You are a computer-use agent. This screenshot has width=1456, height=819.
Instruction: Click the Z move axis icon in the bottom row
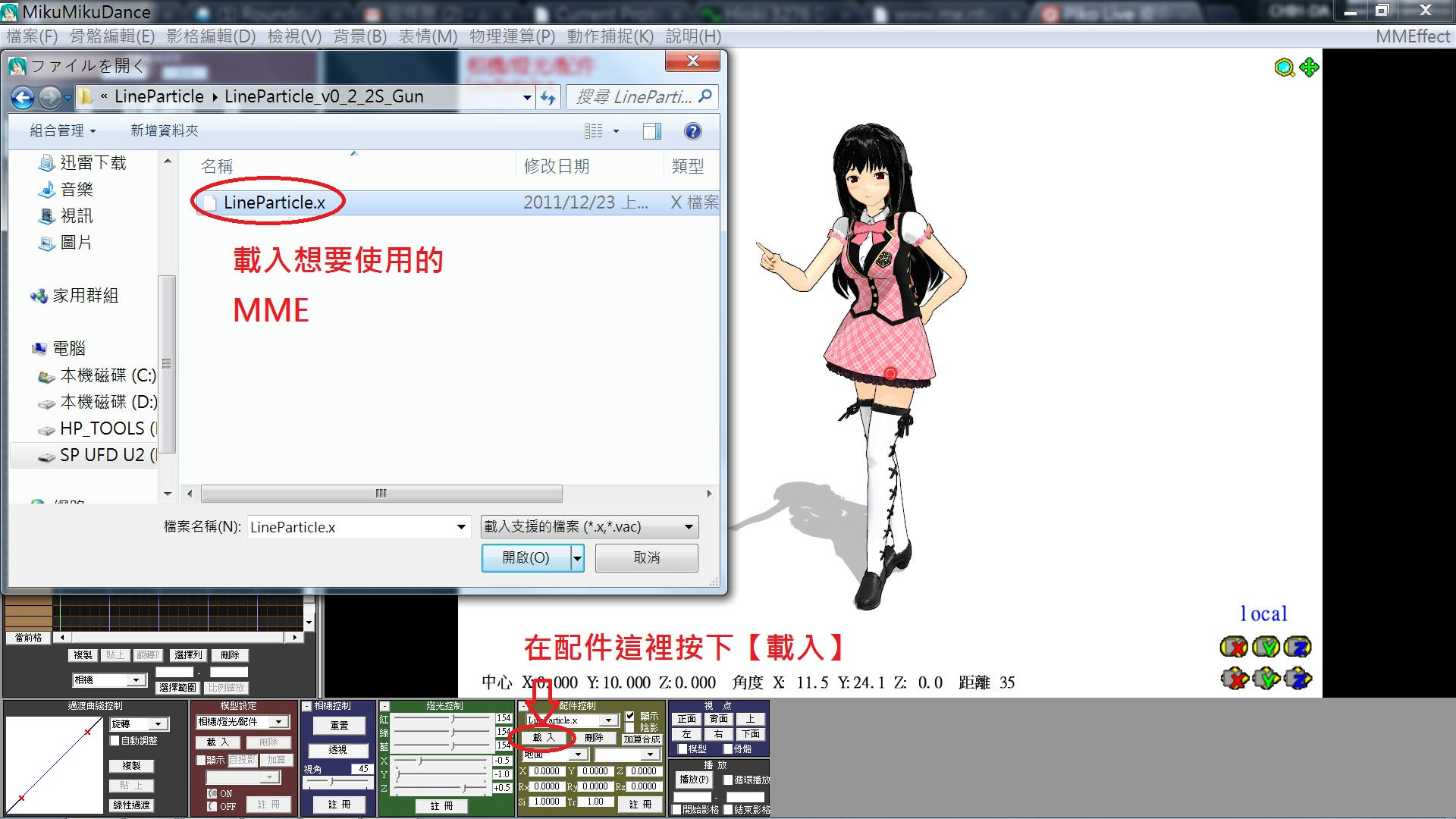point(1298,678)
